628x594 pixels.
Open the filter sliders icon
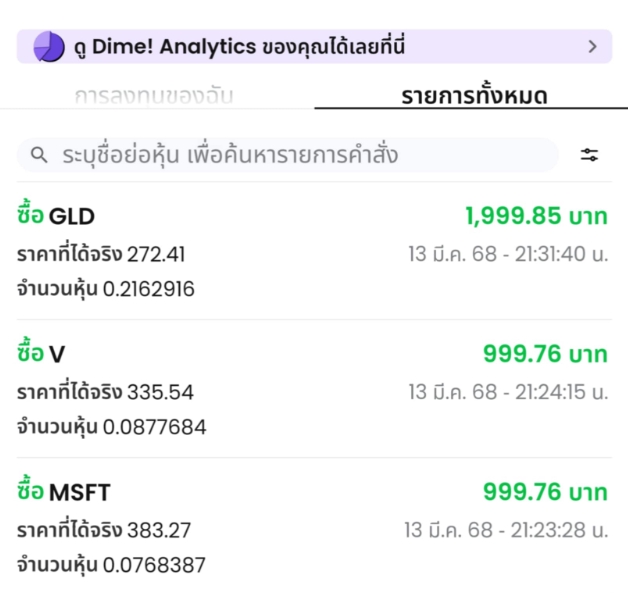click(589, 155)
